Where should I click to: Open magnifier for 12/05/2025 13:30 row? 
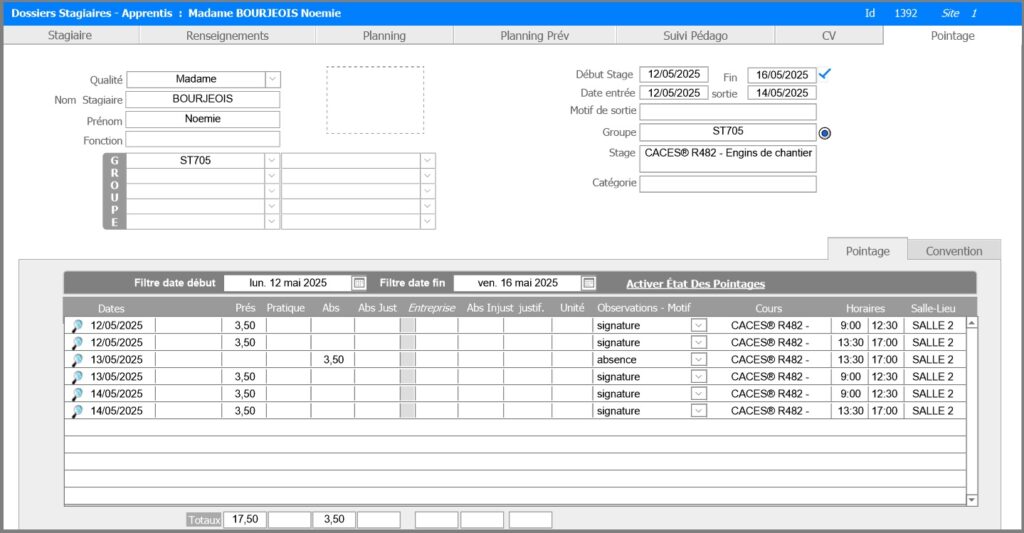click(77, 342)
